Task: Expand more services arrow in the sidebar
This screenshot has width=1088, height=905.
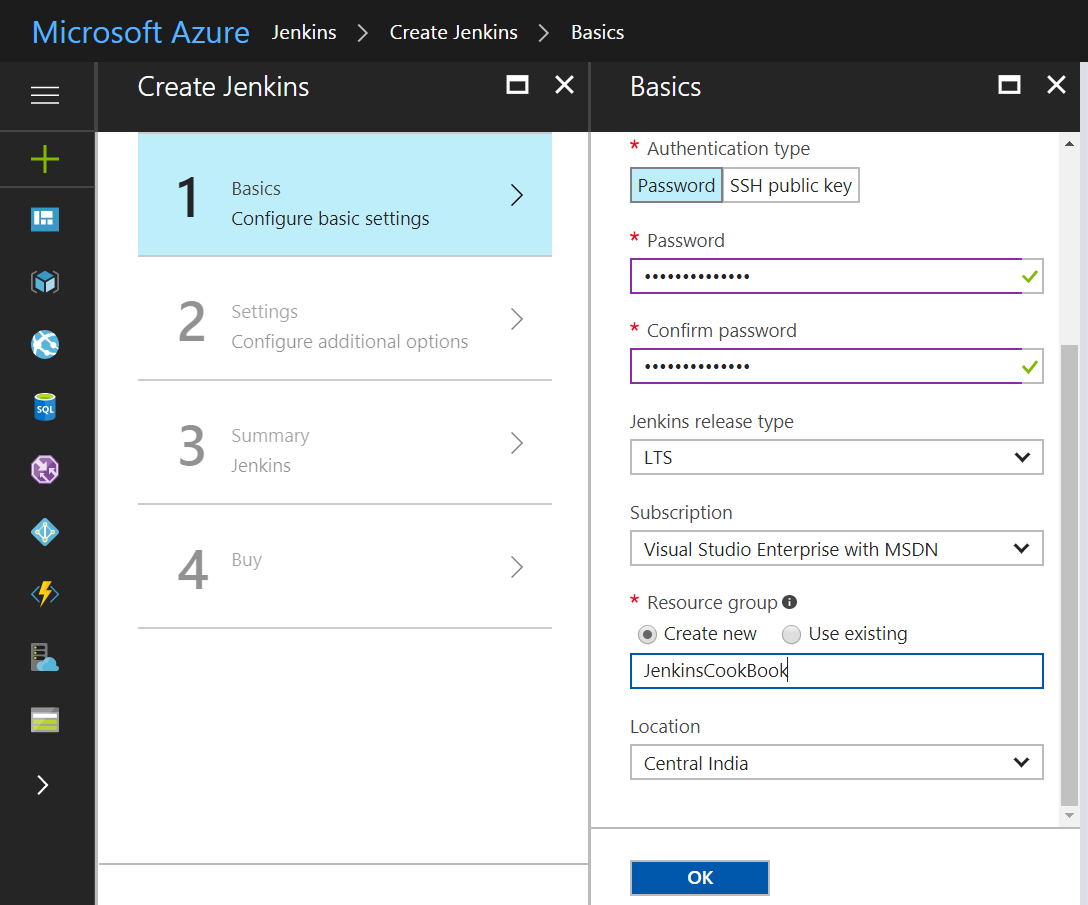Action: (43, 784)
